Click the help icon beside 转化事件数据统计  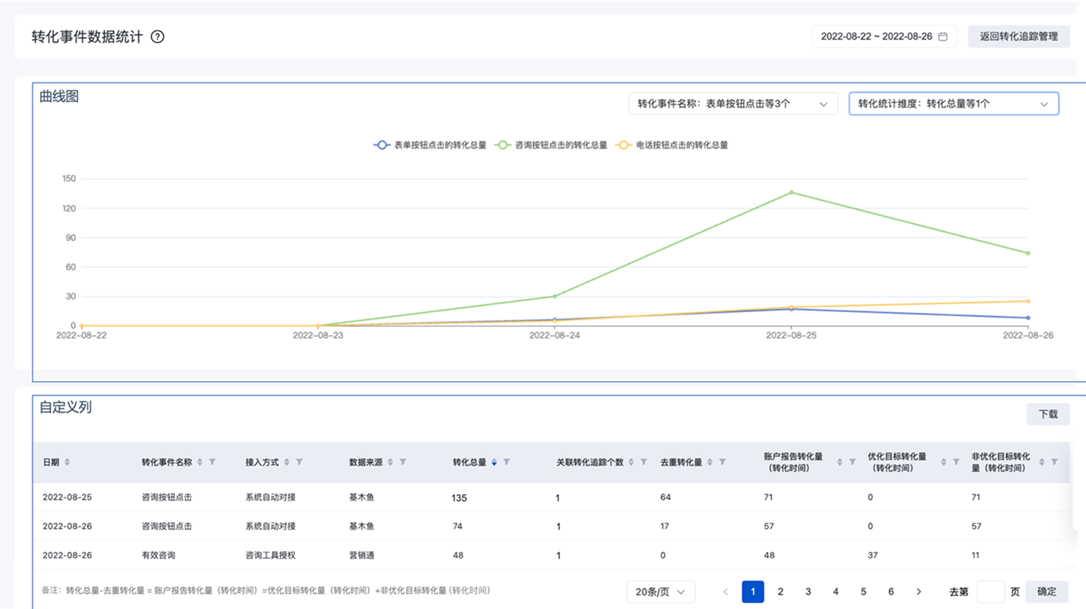point(157,37)
